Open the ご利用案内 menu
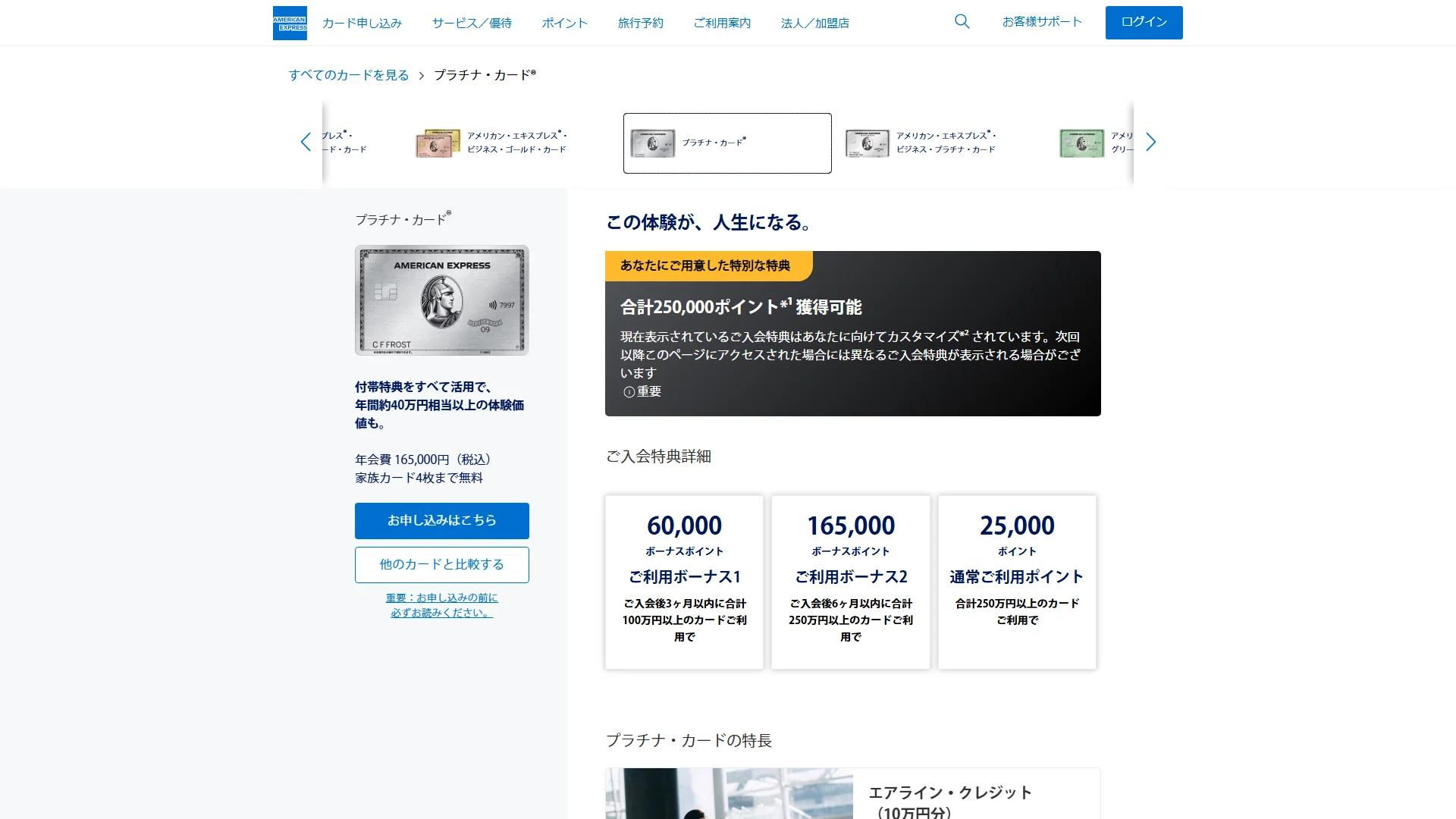Screen dimensions: 1456x819 (x=722, y=23)
